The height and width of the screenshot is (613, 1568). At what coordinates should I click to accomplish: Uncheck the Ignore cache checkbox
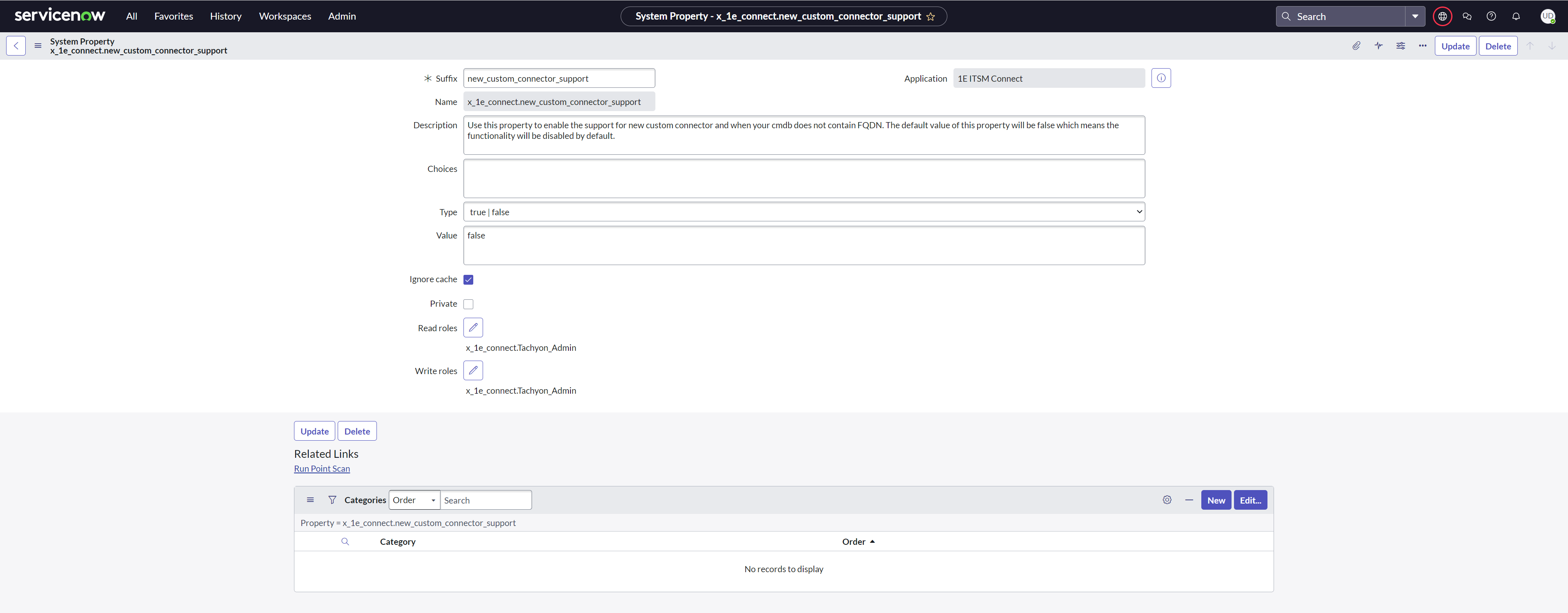point(468,279)
